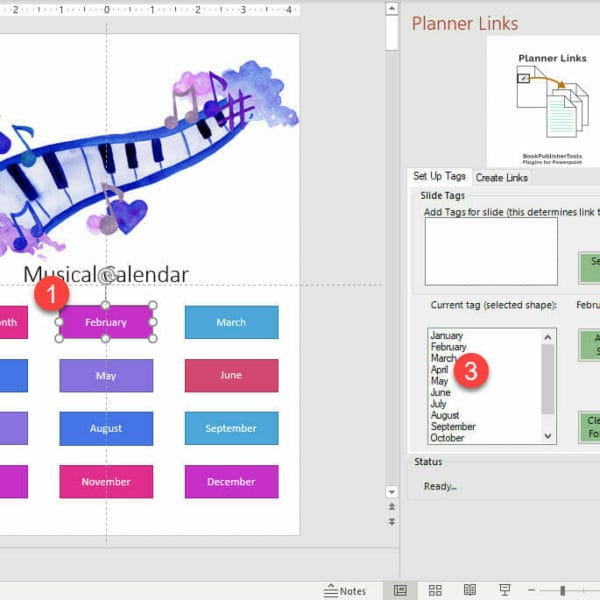Start Slide Show from status bar icon
600x600 pixels.
tap(505, 590)
